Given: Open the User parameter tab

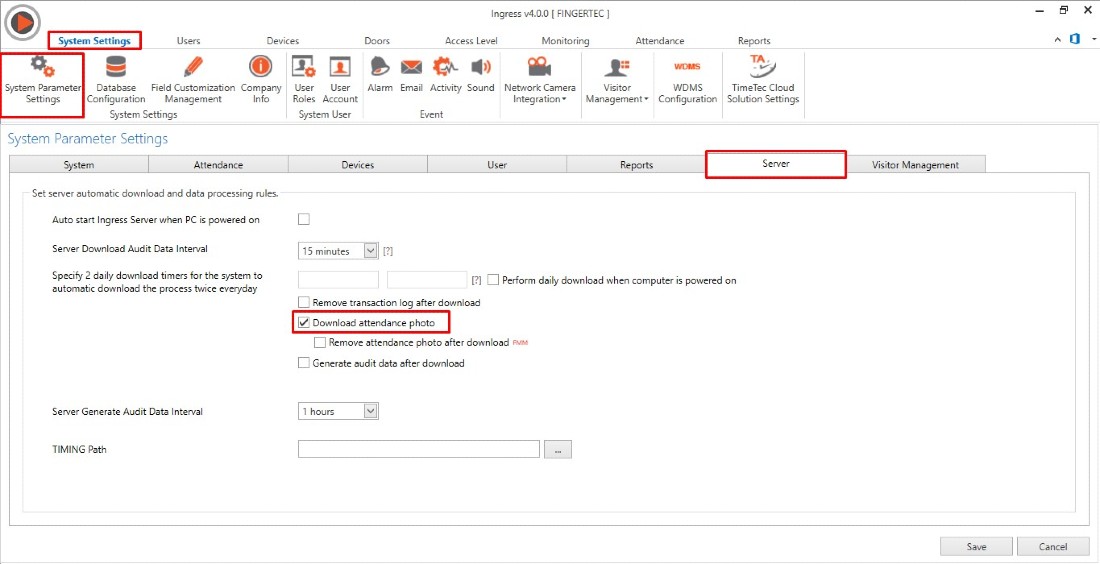Looking at the screenshot, I should [x=497, y=165].
